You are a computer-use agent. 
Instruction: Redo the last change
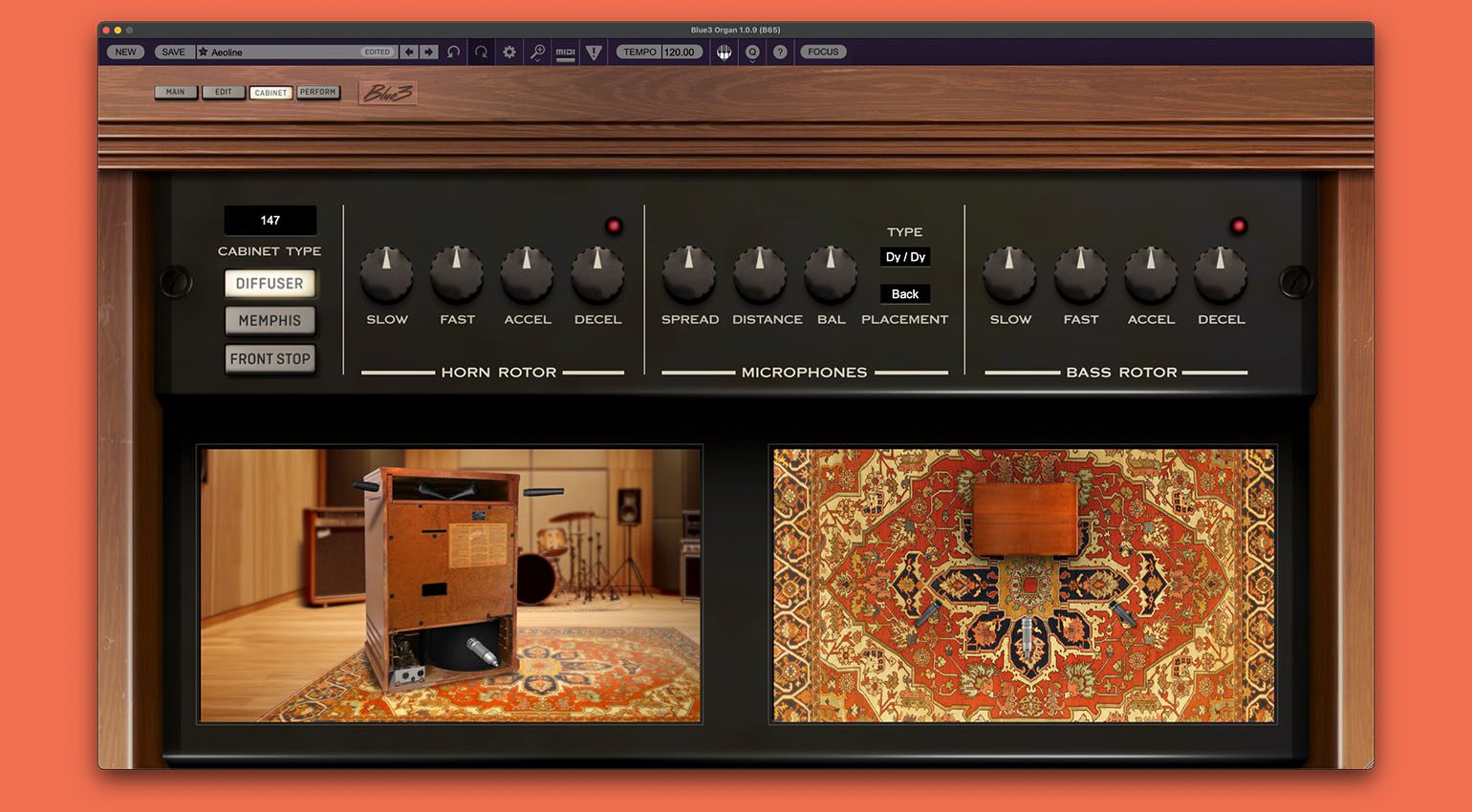481,52
